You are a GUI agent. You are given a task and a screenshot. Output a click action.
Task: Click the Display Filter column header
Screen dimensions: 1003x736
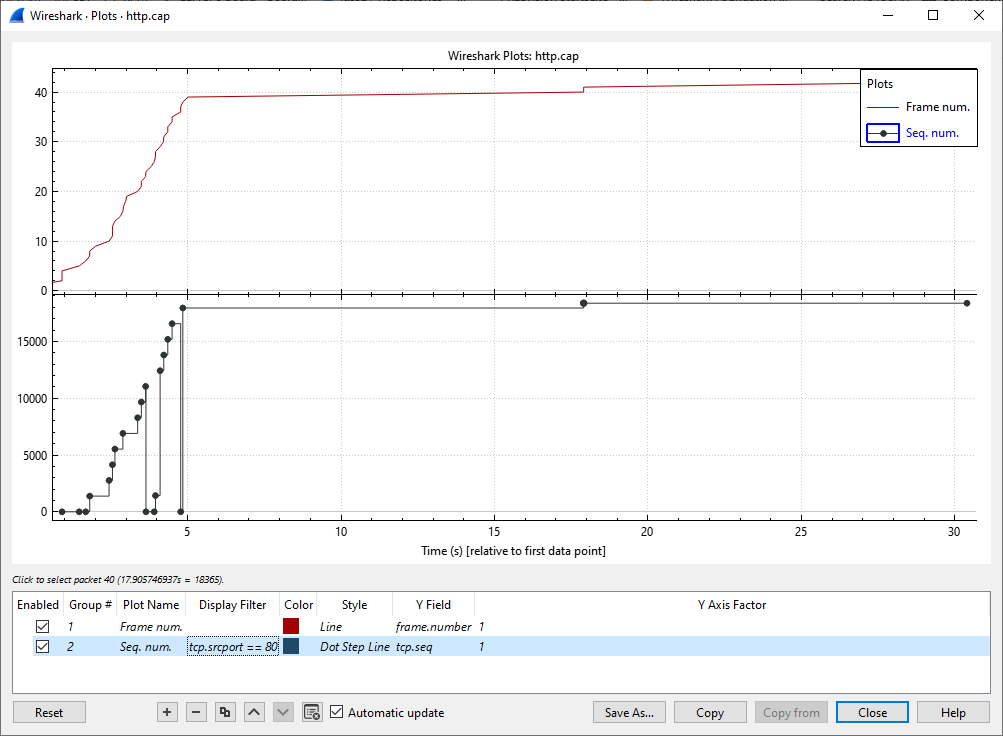tap(232, 604)
